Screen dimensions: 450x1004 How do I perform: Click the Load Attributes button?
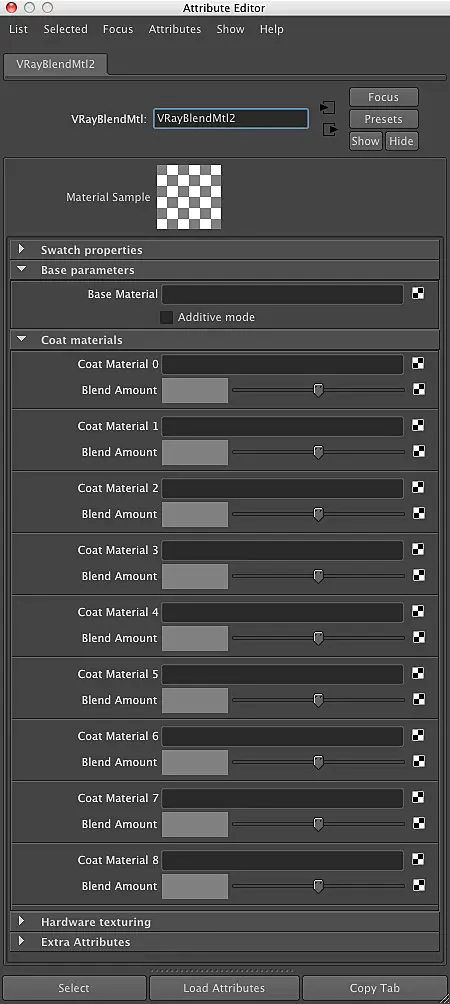click(224, 988)
